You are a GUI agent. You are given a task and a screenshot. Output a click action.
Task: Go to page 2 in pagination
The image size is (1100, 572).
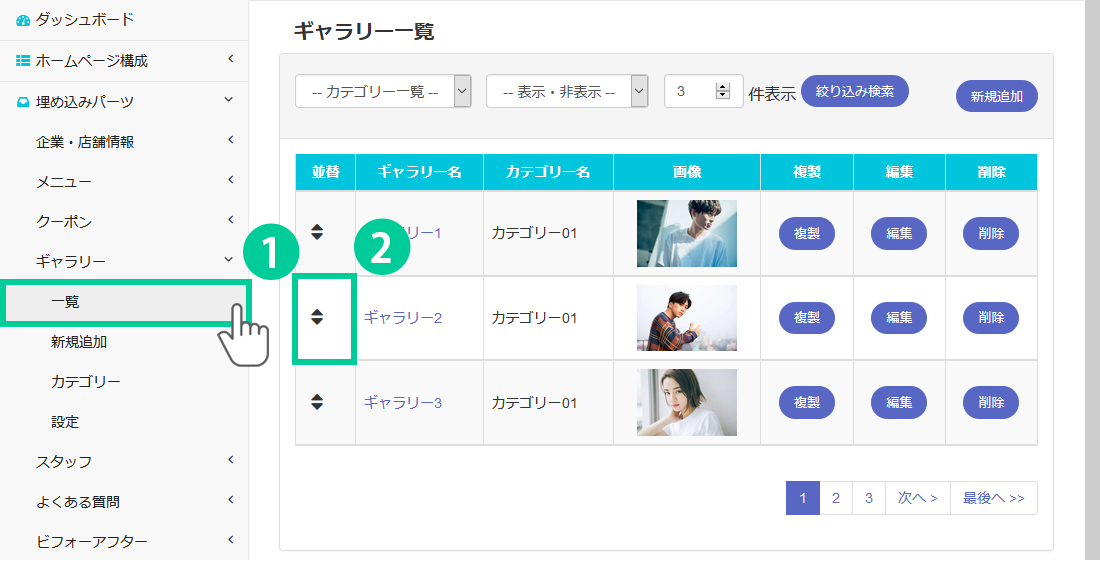(x=836, y=498)
